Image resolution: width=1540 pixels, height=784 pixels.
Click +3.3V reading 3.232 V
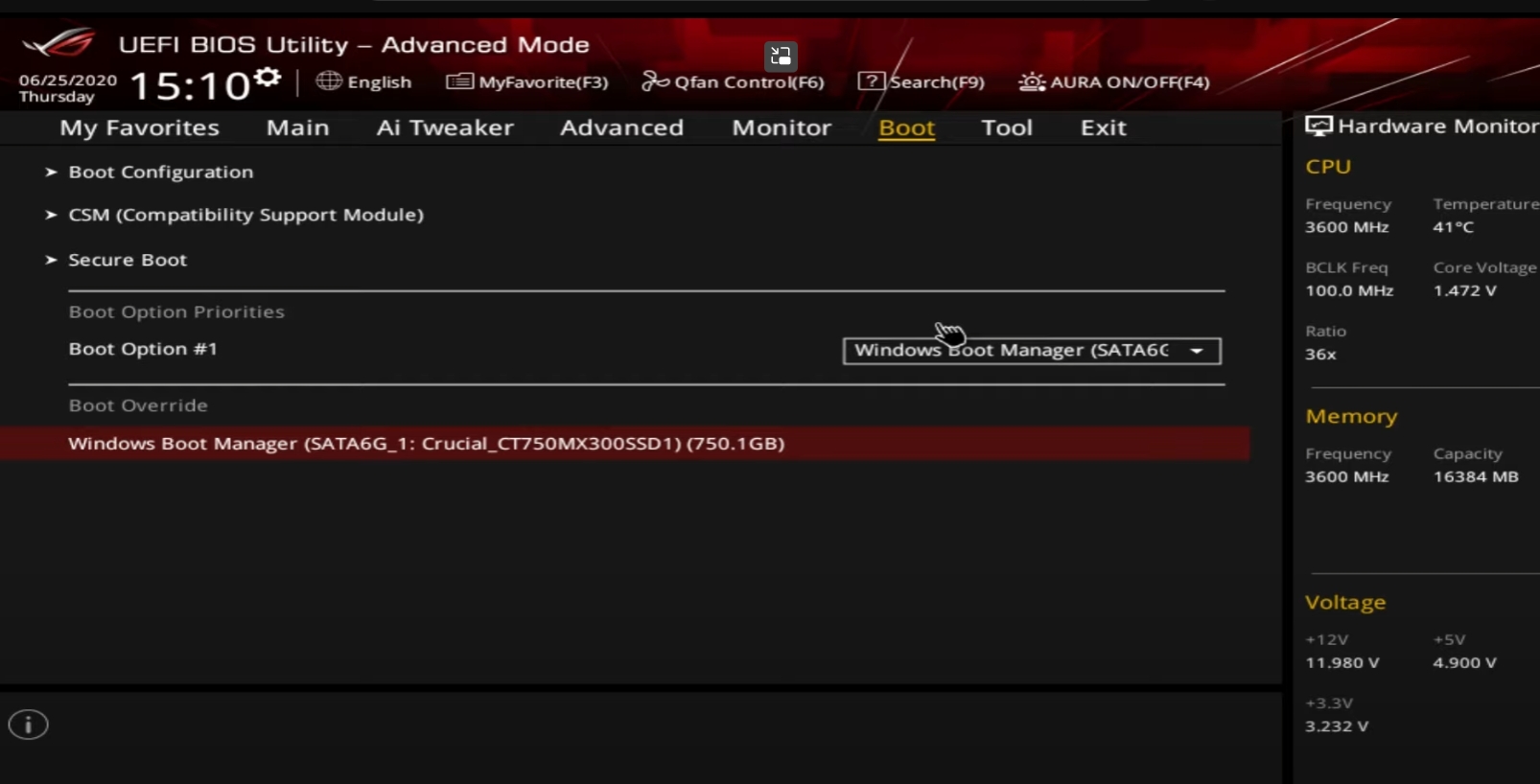coord(1337,726)
